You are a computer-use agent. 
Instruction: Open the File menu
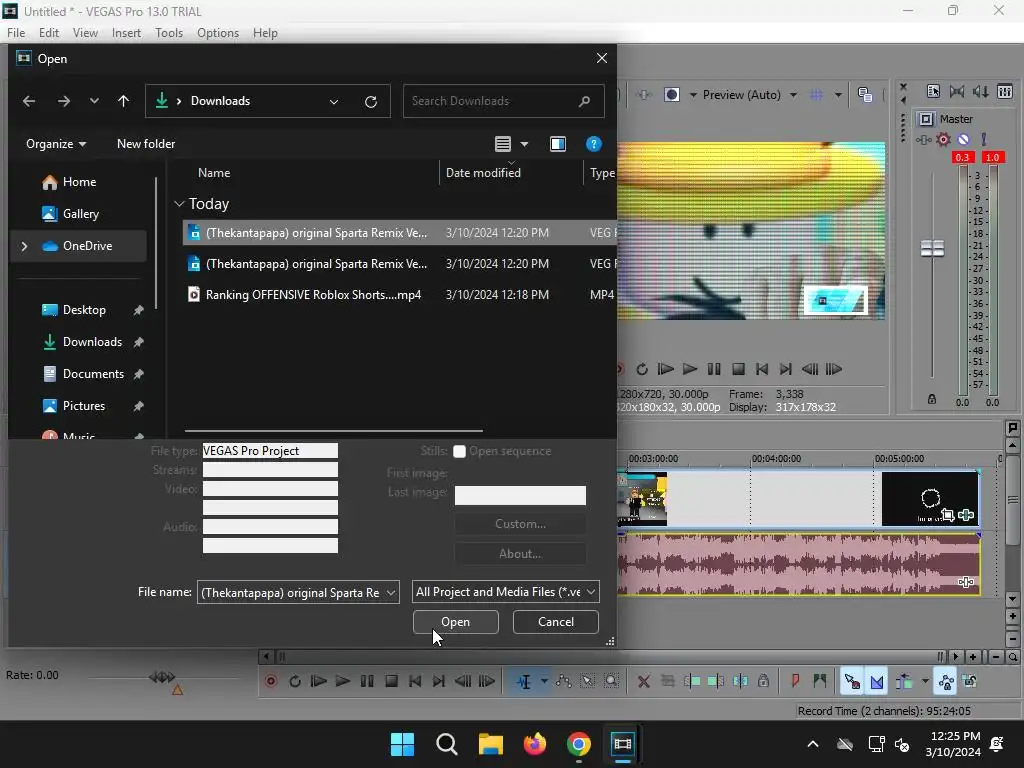(x=16, y=33)
